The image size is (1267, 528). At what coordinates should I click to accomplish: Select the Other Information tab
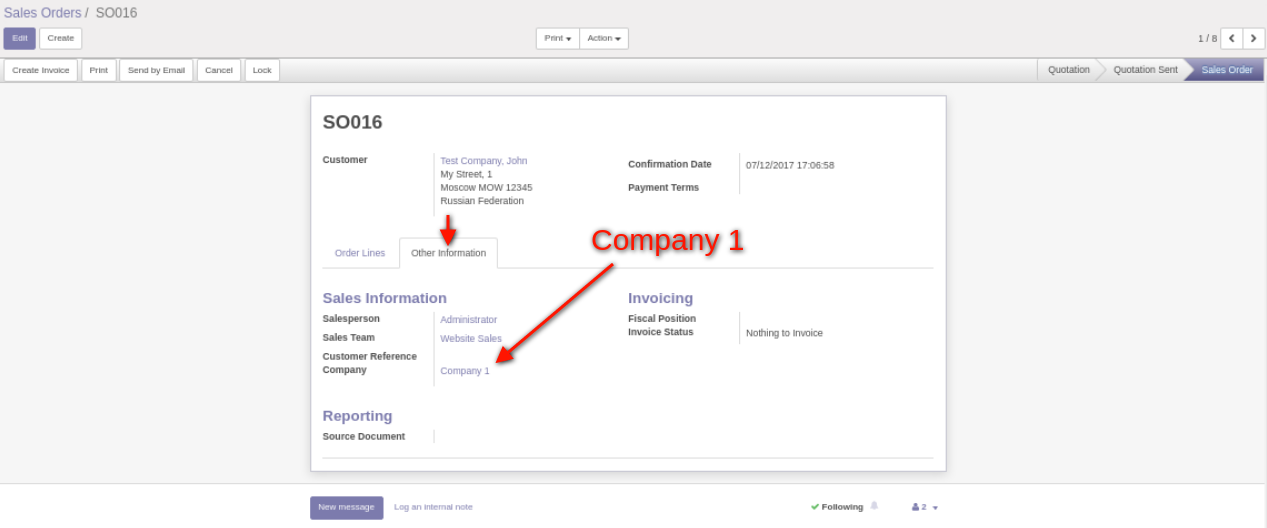[448, 253]
